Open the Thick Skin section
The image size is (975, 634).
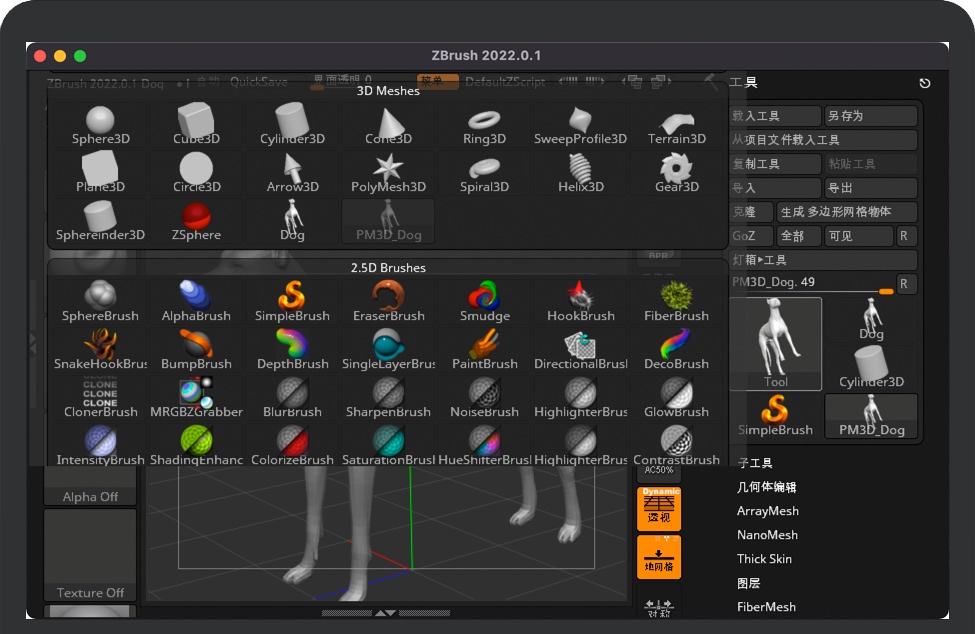click(764, 559)
